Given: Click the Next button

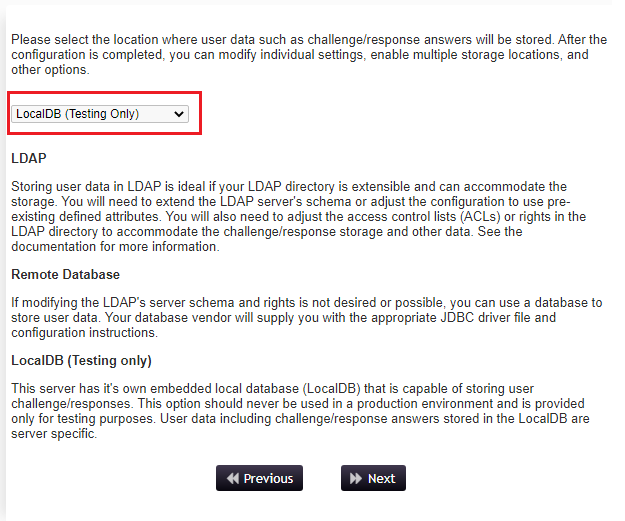Looking at the screenshot, I should point(373,478).
